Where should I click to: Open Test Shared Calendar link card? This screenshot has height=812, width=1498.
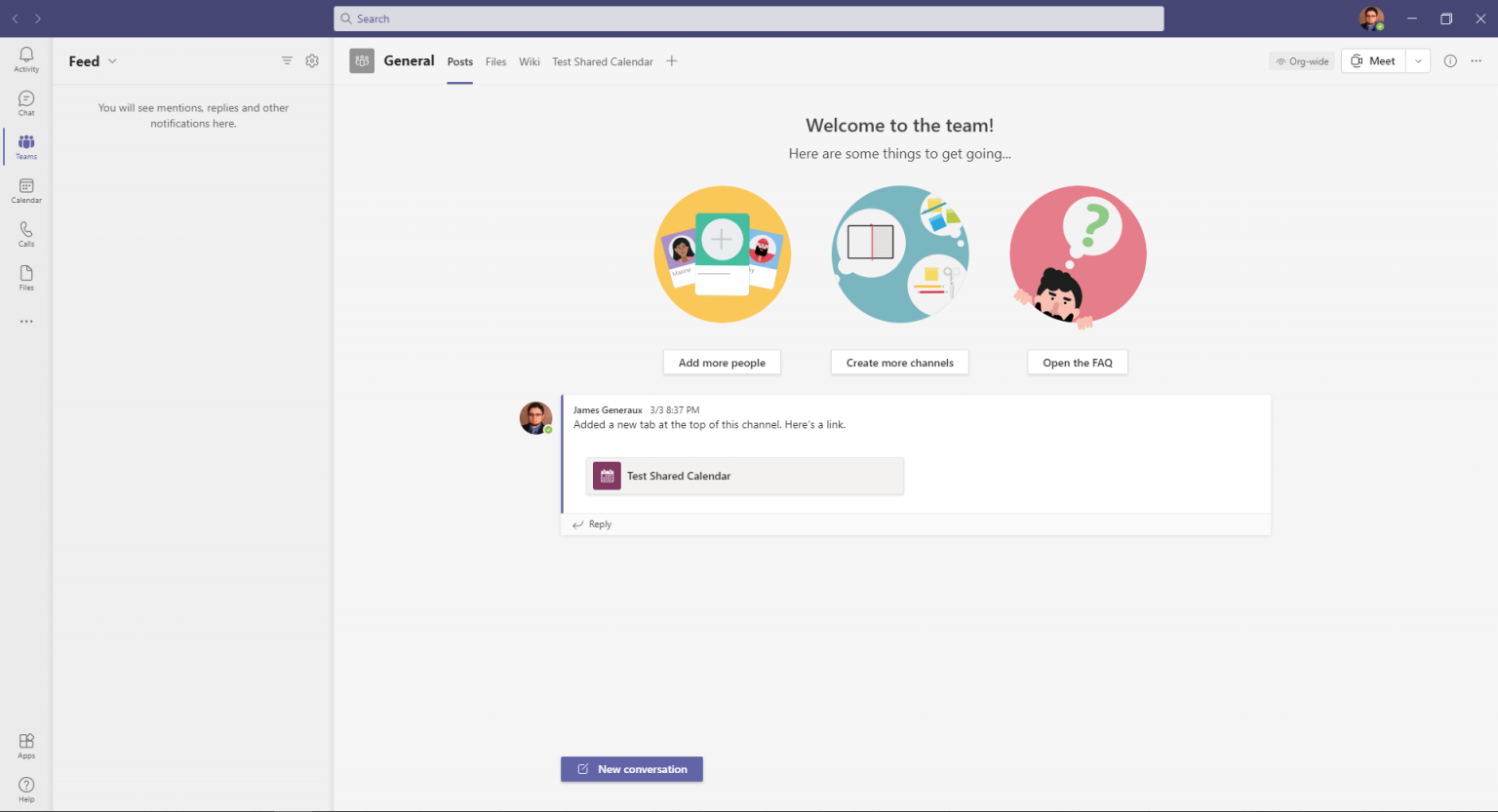coord(745,476)
